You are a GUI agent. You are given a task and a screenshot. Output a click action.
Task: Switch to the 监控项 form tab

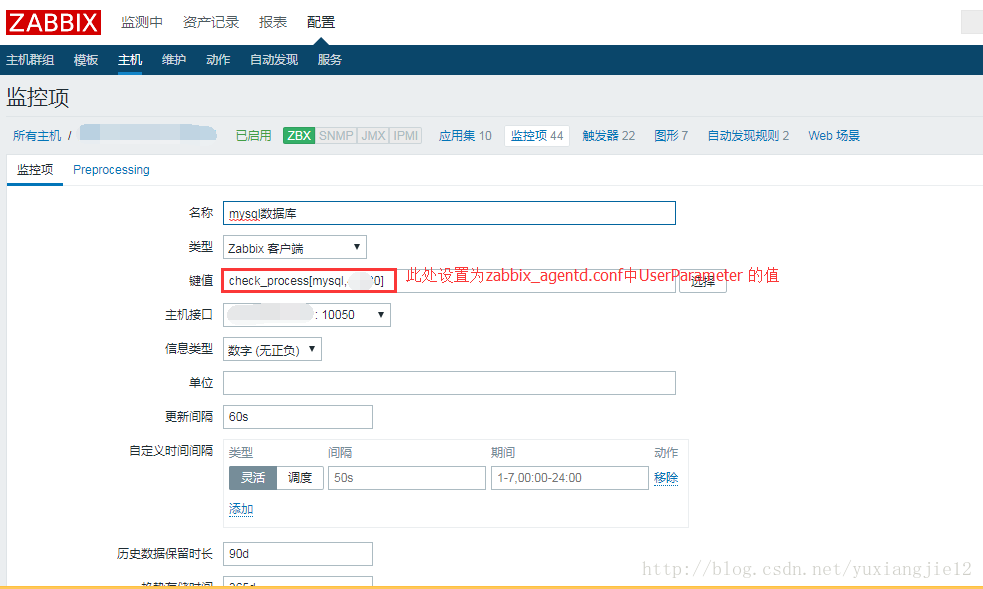point(35,170)
